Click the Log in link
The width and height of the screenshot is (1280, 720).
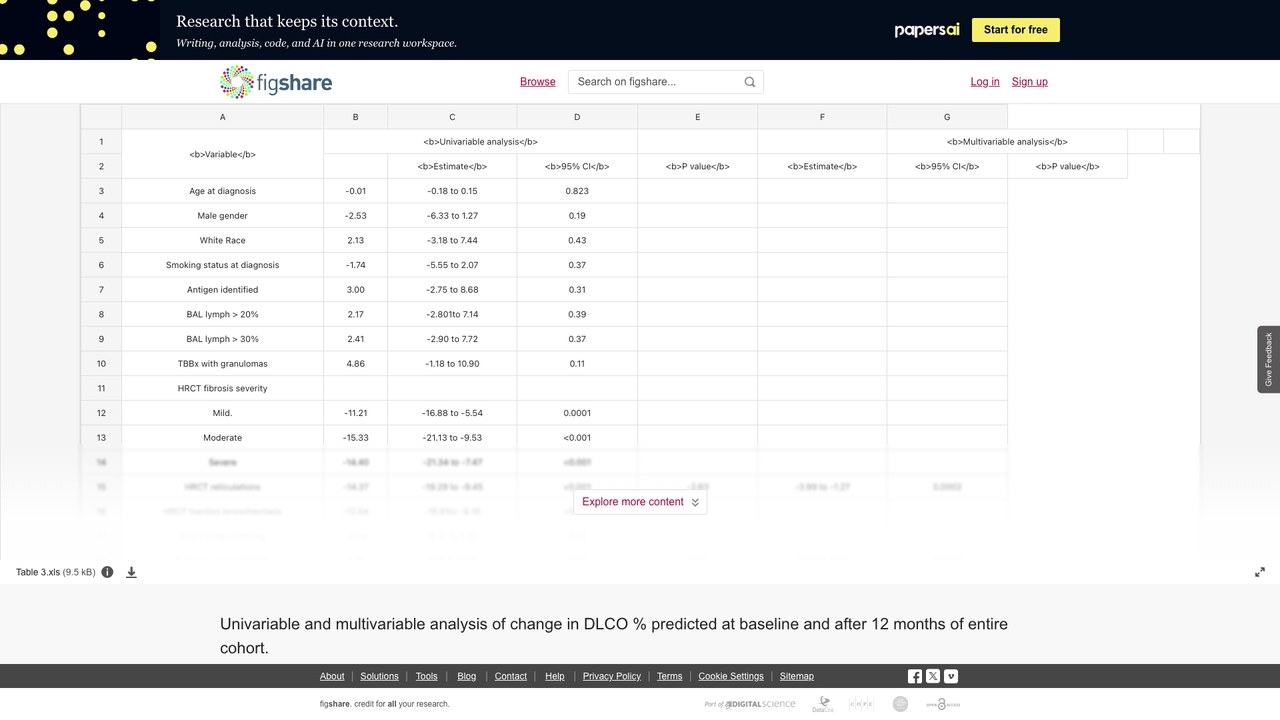(x=985, y=82)
